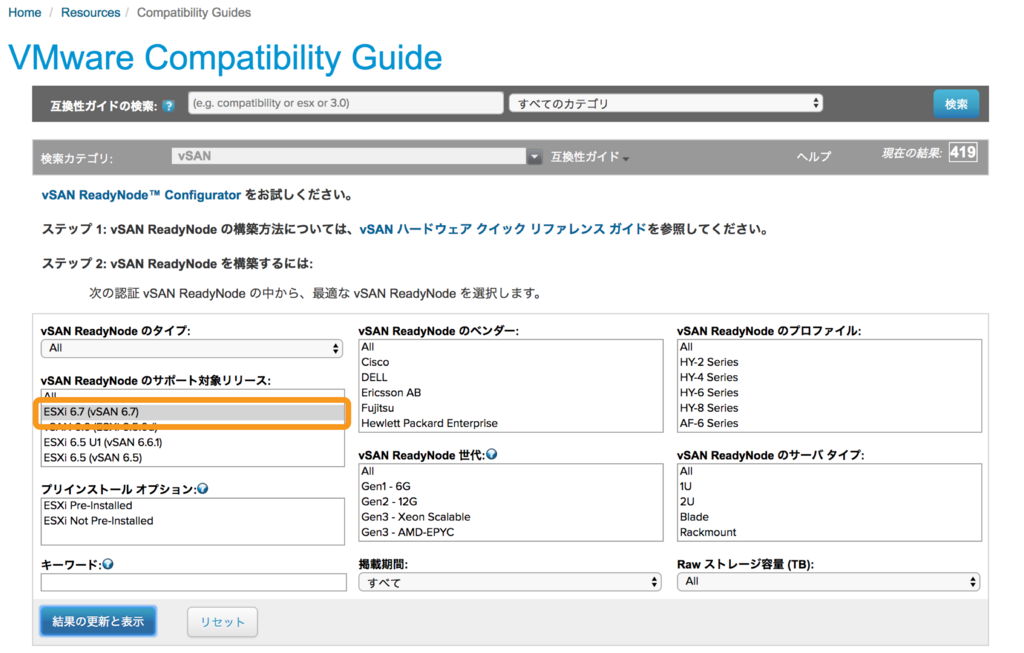Select Gen3 - Xeon Scalable generation

pos(511,517)
